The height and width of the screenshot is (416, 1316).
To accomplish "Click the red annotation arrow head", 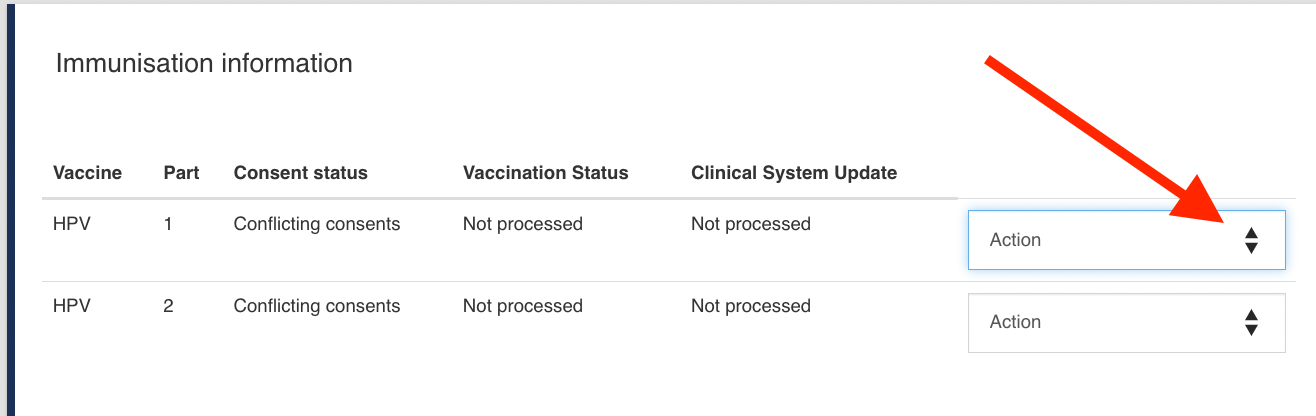I will coord(1201,203).
